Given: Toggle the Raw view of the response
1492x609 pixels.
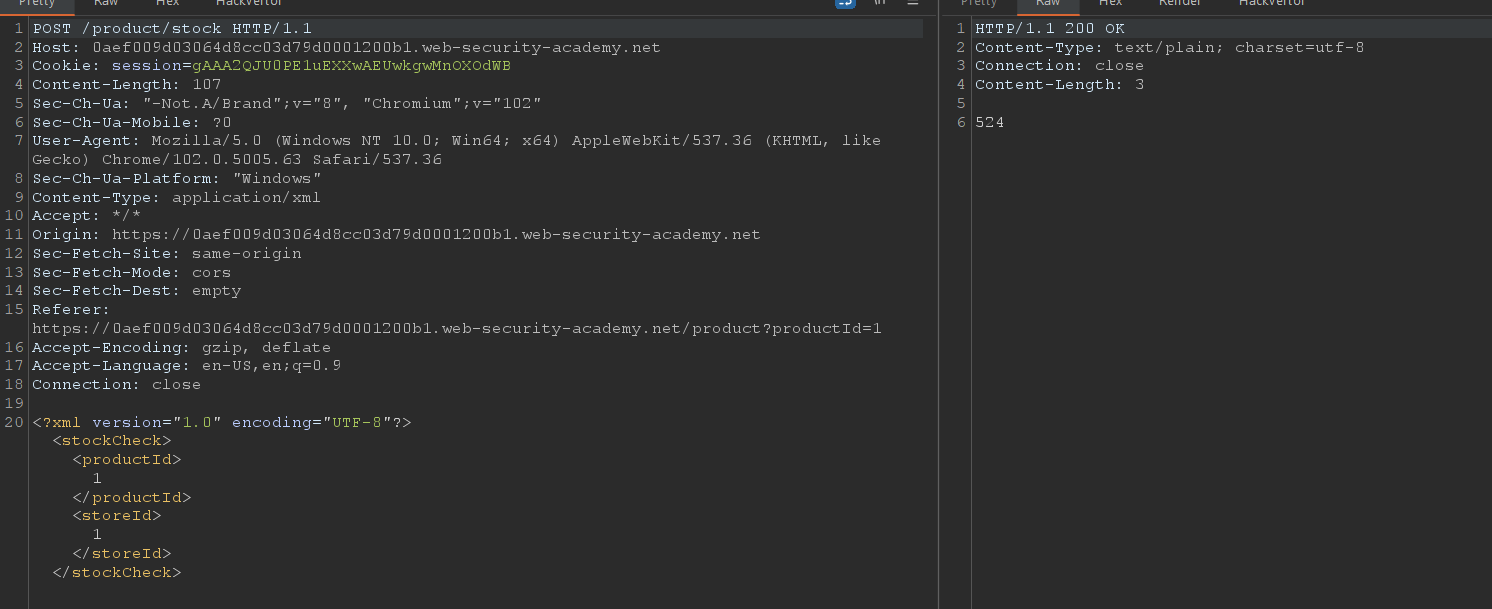Looking at the screenshot, I should (x=1048, y=4).
